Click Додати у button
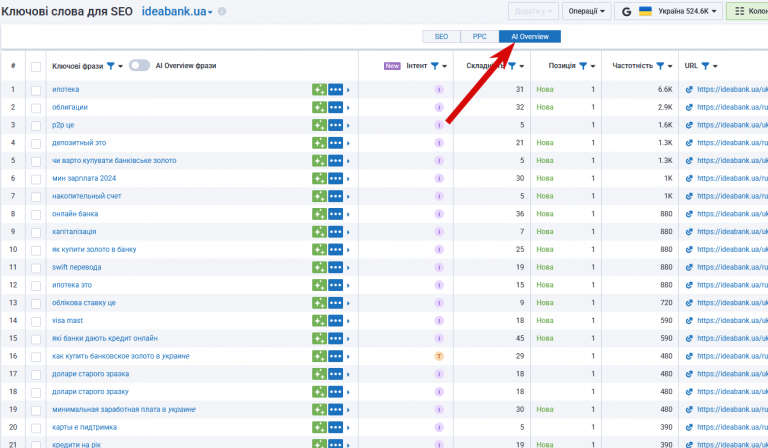Viewport: 768px width, 448px height. point(533,11)
